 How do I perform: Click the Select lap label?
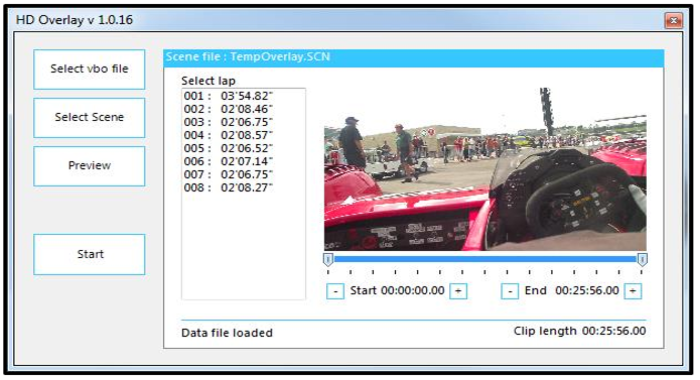[208, 81]
